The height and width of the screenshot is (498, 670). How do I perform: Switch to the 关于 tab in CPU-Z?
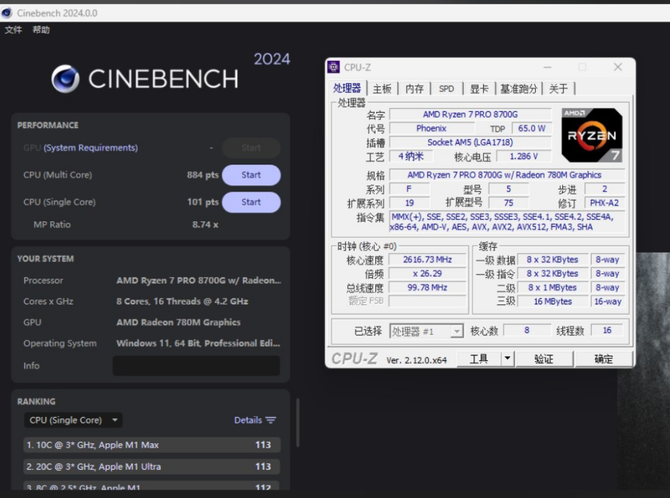tap(558, 89)
